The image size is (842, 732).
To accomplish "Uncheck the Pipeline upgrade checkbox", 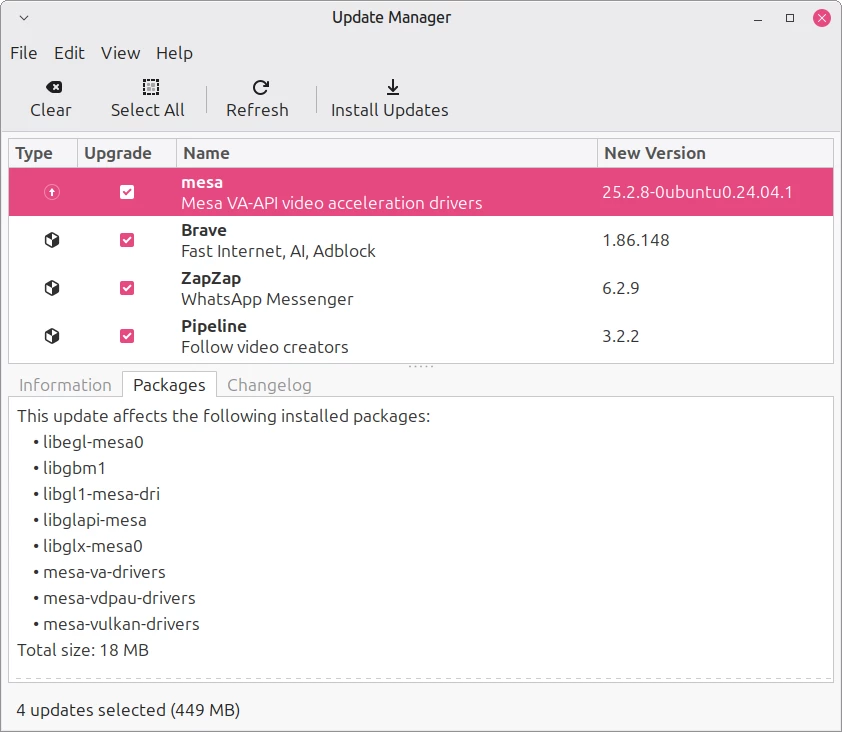I will point(127,336).
